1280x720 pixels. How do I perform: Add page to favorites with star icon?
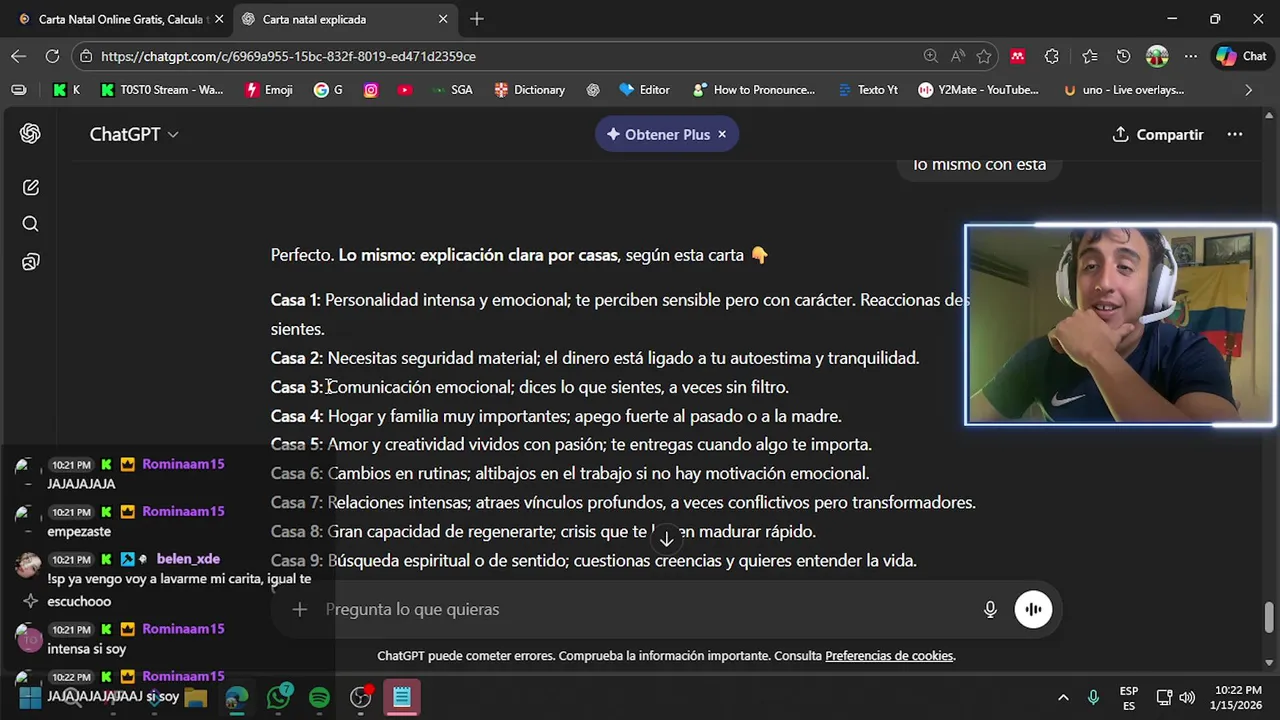984,56
